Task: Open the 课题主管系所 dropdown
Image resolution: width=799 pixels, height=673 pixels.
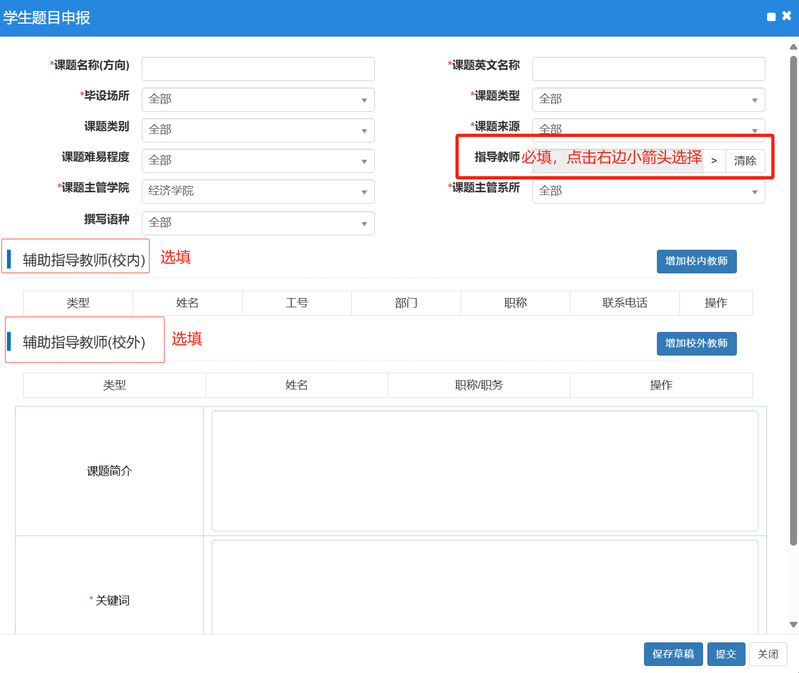Action: point(648,191)
